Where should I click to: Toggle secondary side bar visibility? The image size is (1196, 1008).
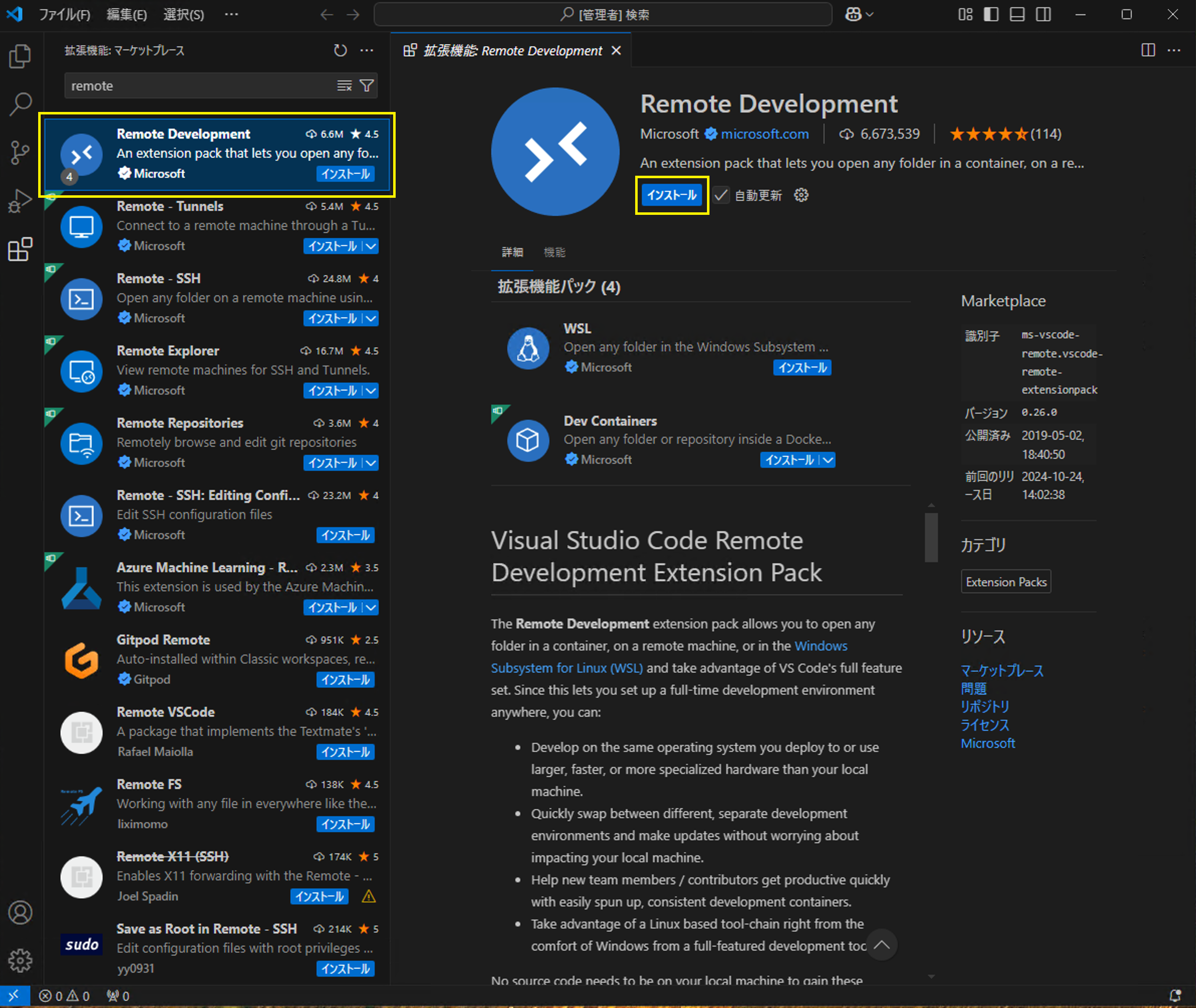(1043, 14)
